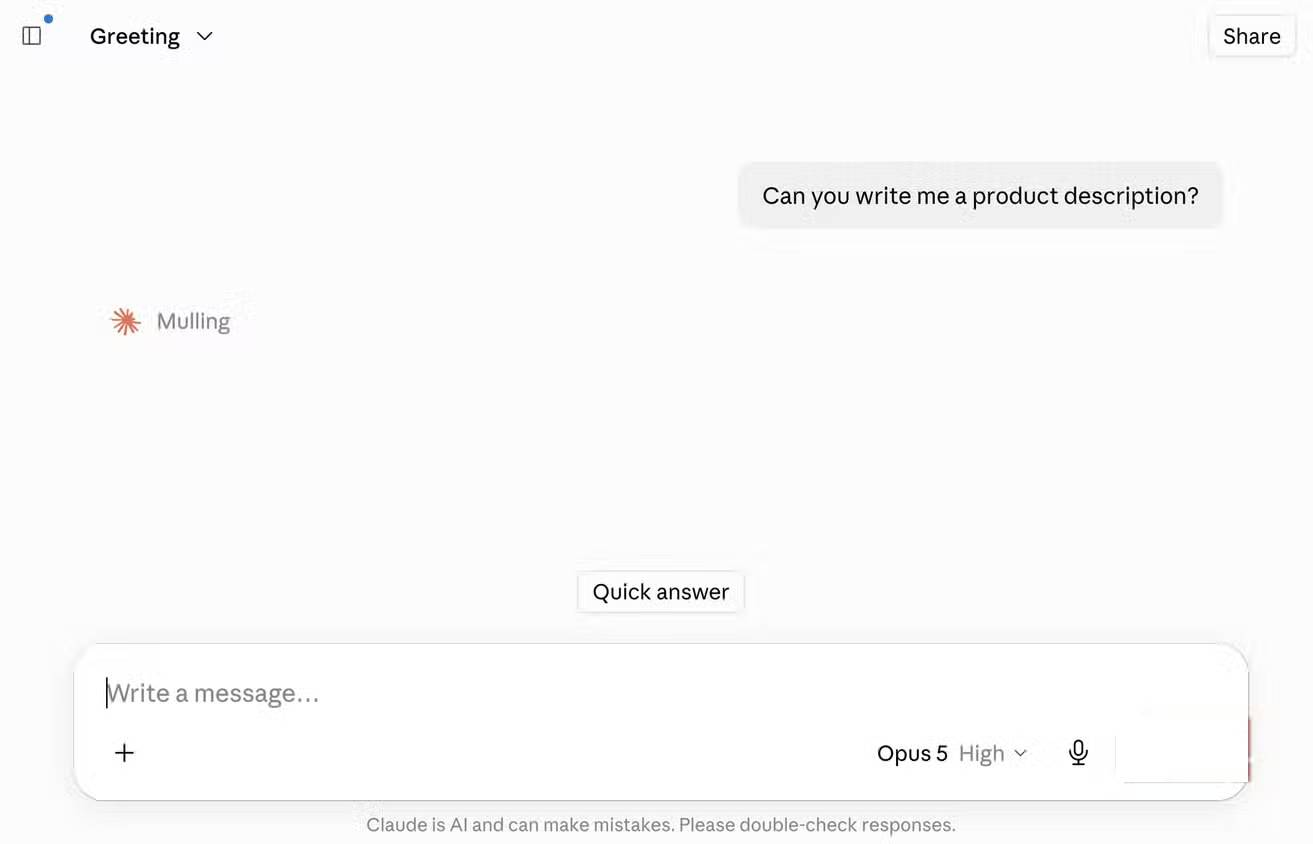1313x844 pixels.
Task: Click the plus attachment icon
Action: [x=124, y=753]
